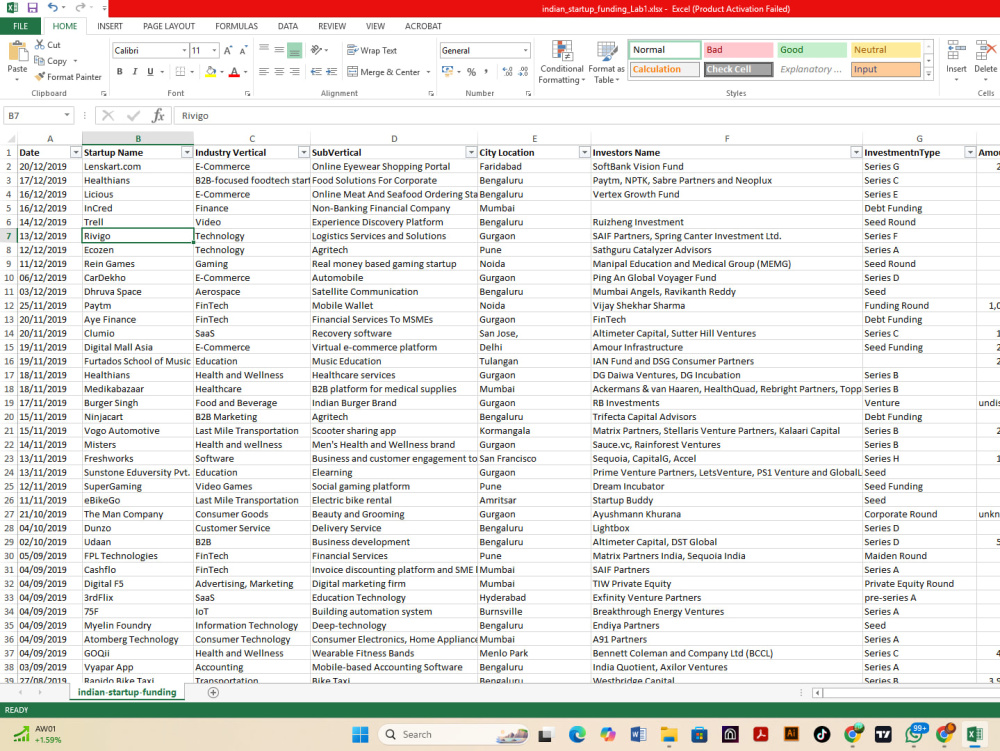The image size is (1000, 751).
Task: Click the Increase Decimal icon
Action: (x=508, y=72)
